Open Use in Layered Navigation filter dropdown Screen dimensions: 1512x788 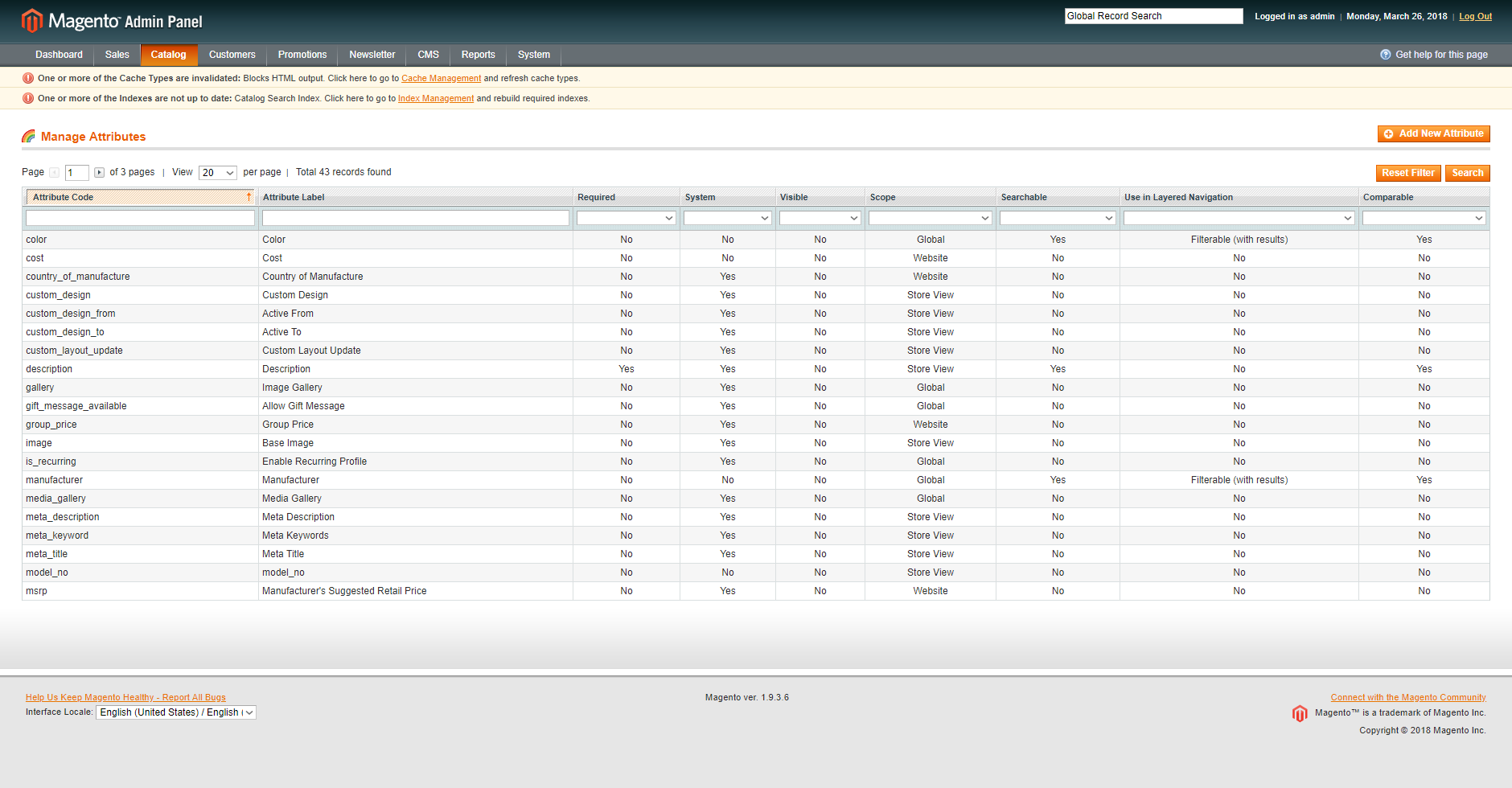point(1239,218)
